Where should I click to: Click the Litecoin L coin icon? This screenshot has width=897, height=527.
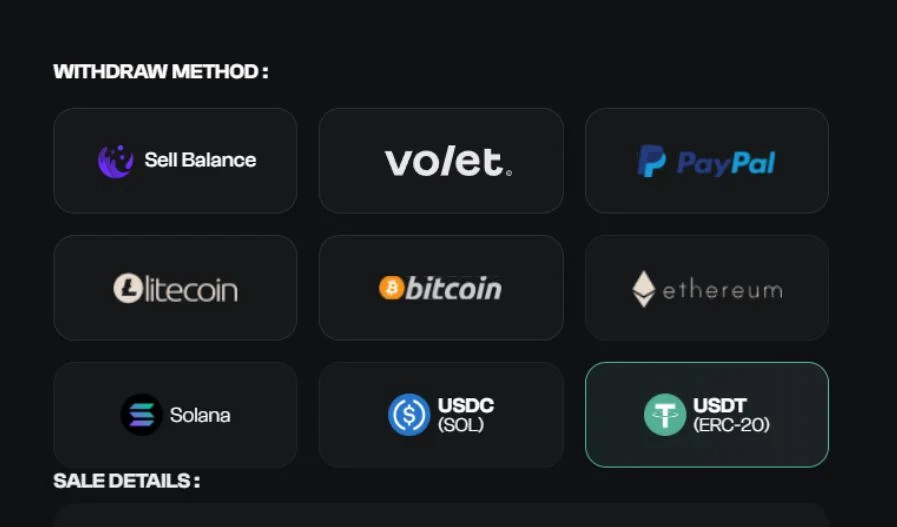[x=128, y=288]
